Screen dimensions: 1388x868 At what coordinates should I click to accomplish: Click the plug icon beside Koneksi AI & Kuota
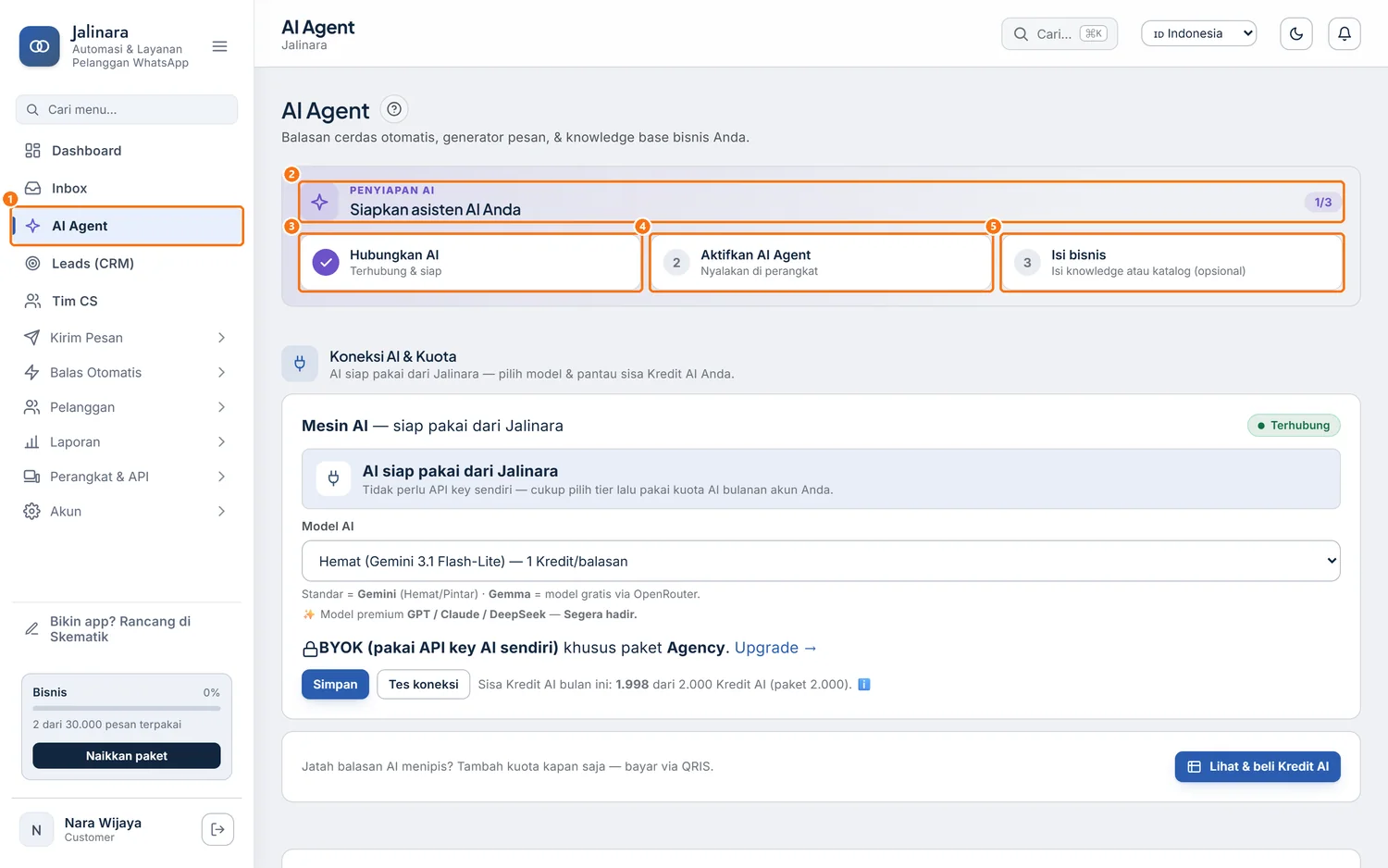point(300,364)
